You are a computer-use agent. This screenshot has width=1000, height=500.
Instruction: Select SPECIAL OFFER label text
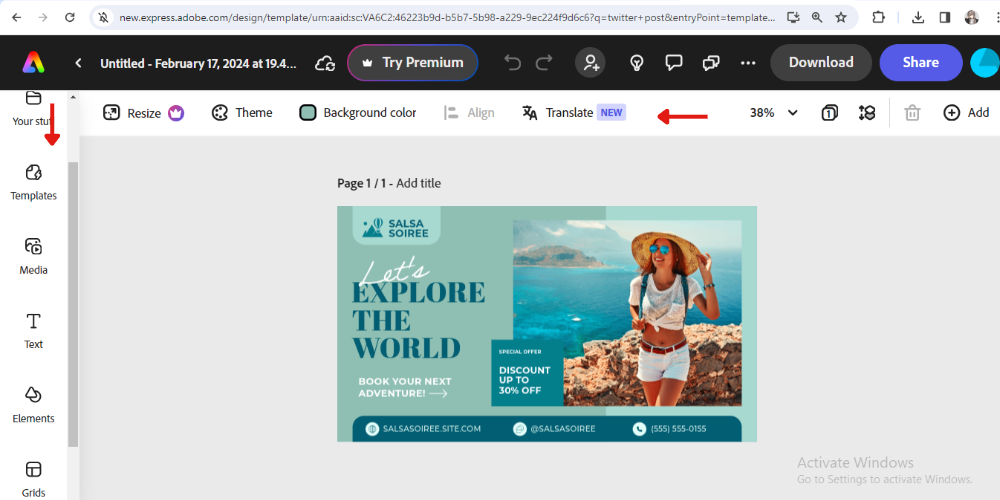pyautogui.click(x=520, y=351)
